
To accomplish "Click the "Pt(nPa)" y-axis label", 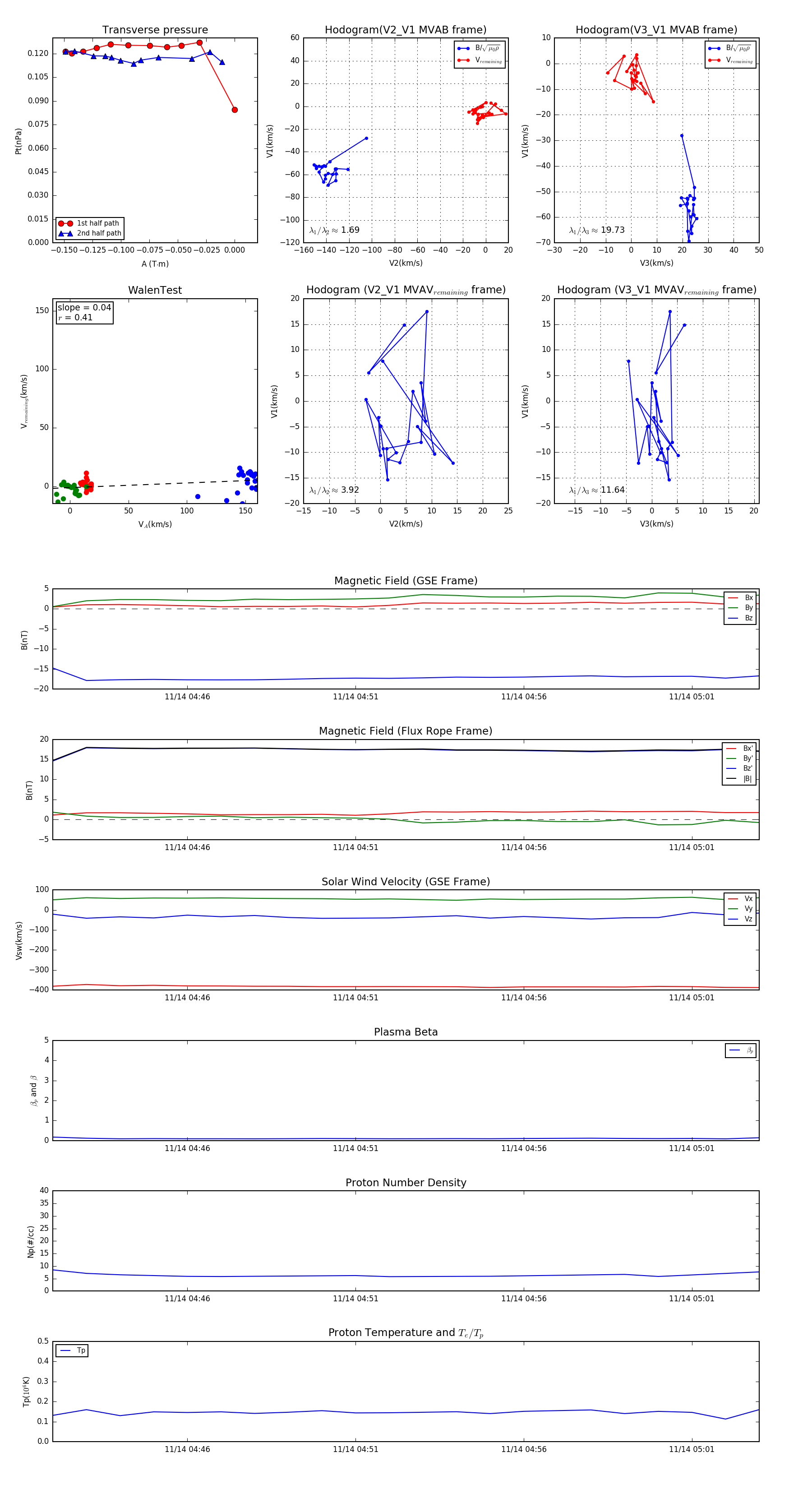I will point(18,141).
